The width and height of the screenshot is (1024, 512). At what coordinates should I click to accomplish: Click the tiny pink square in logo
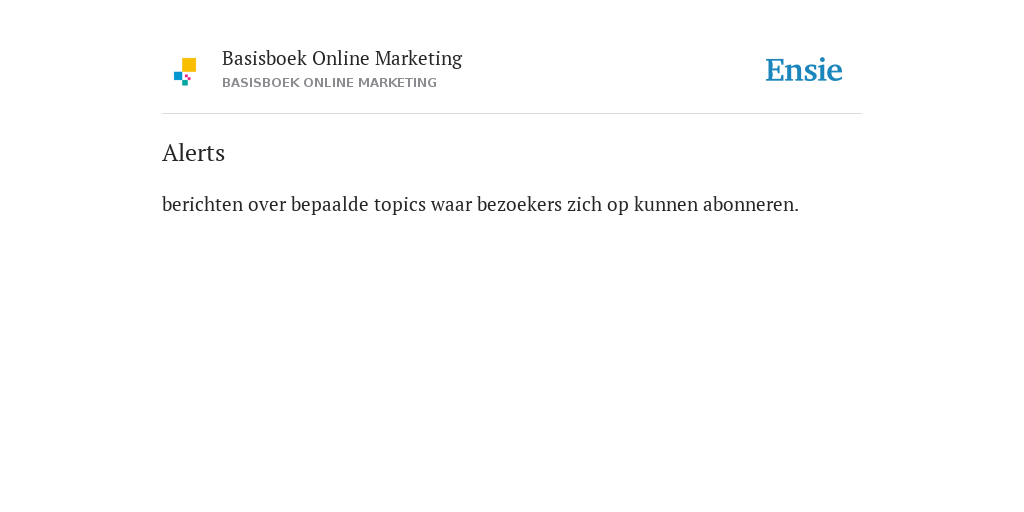point(188,77)
